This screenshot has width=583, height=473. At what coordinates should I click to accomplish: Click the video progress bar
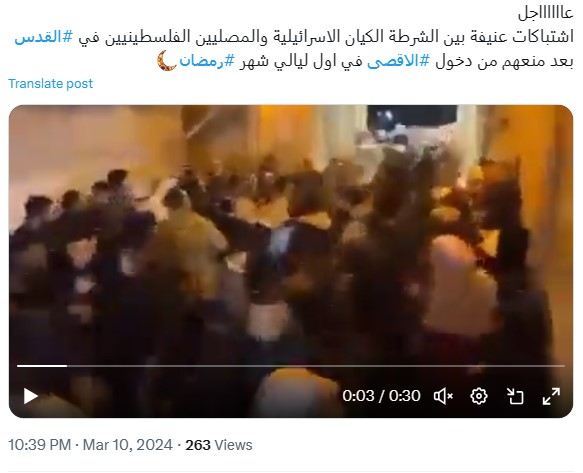(x=291, y=366)
